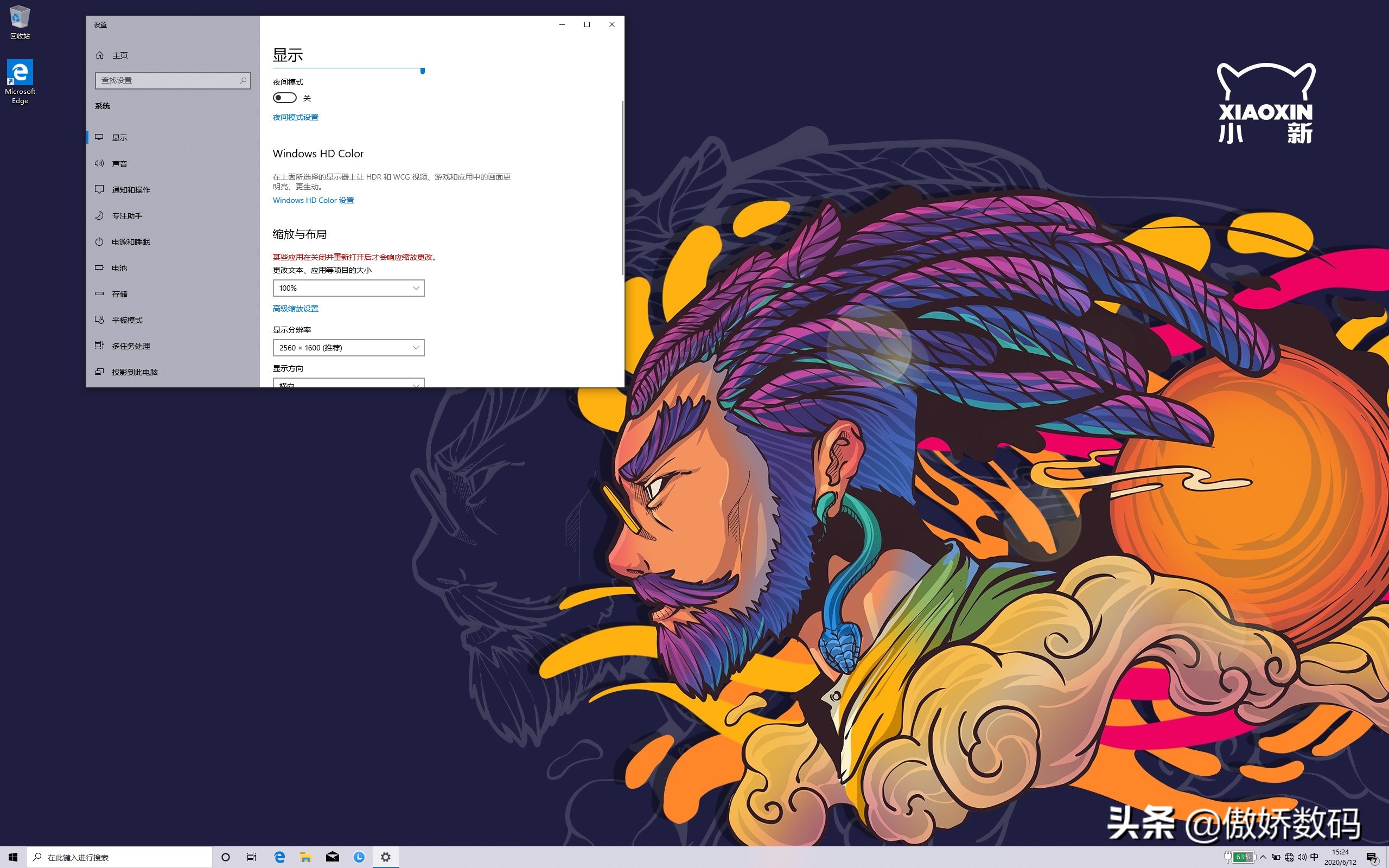Image resolution: width=1389 pixels, height=868 pixels.
Task: Click the Mail icon on taskbar
Action: click(332, 857)
